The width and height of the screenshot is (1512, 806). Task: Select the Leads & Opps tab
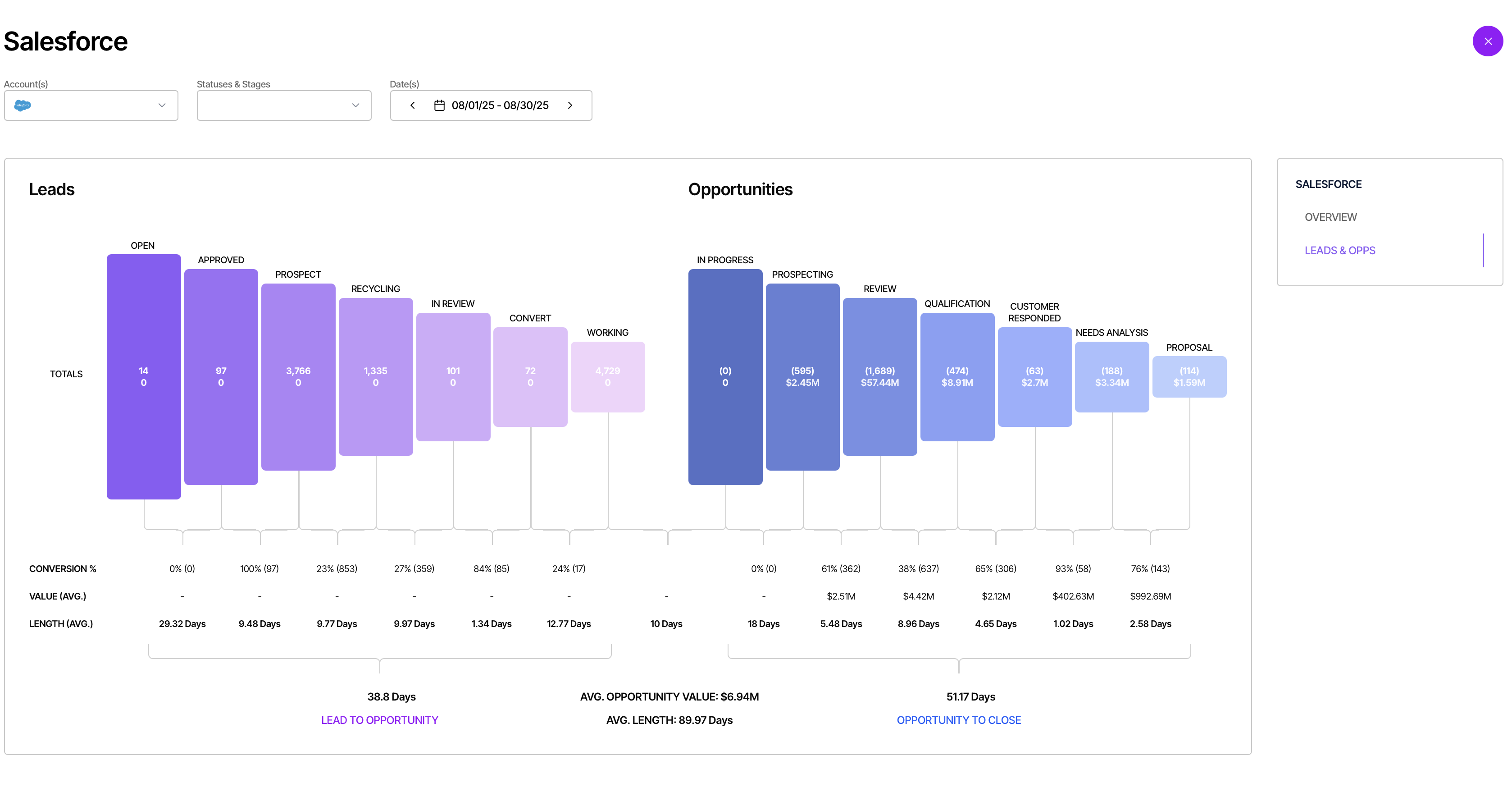pyautogui.click(x=1339, y=251)
